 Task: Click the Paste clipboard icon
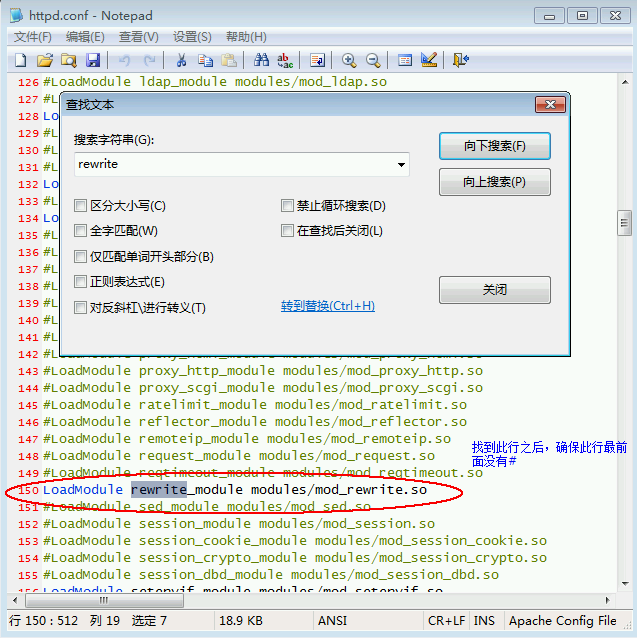click(x=229, y=60)
